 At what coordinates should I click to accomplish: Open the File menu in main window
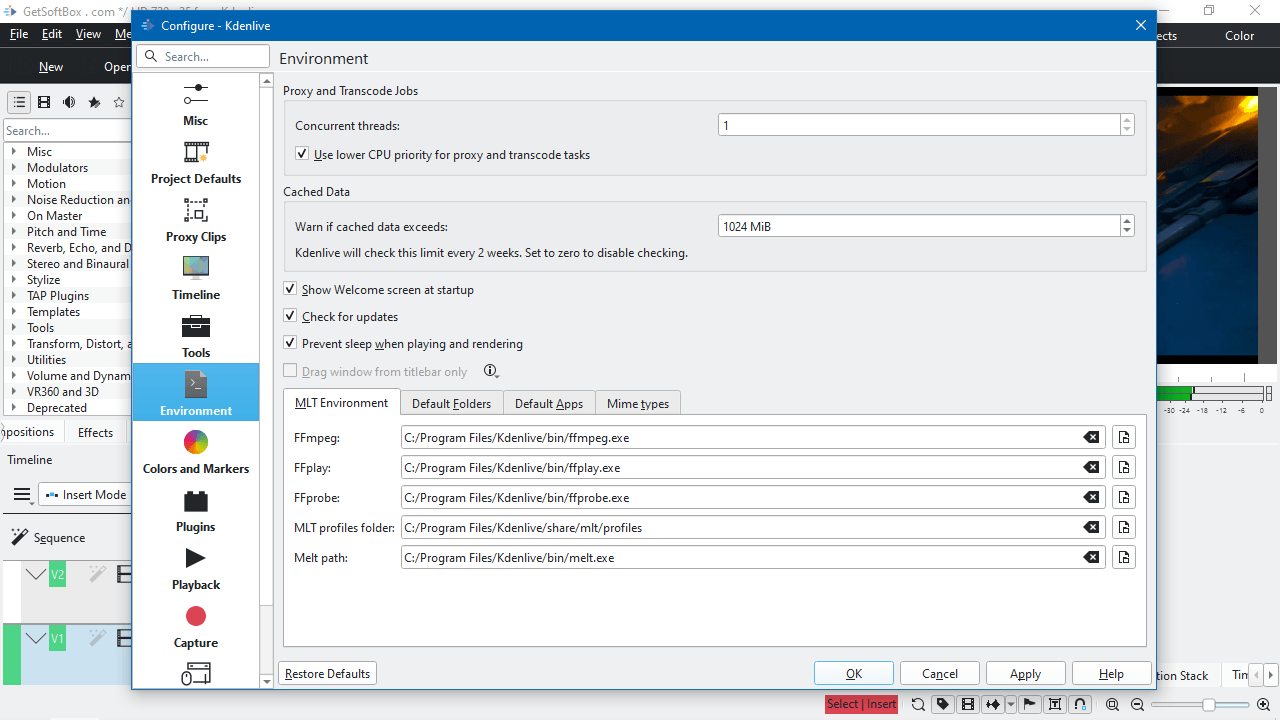pos(19,34)
